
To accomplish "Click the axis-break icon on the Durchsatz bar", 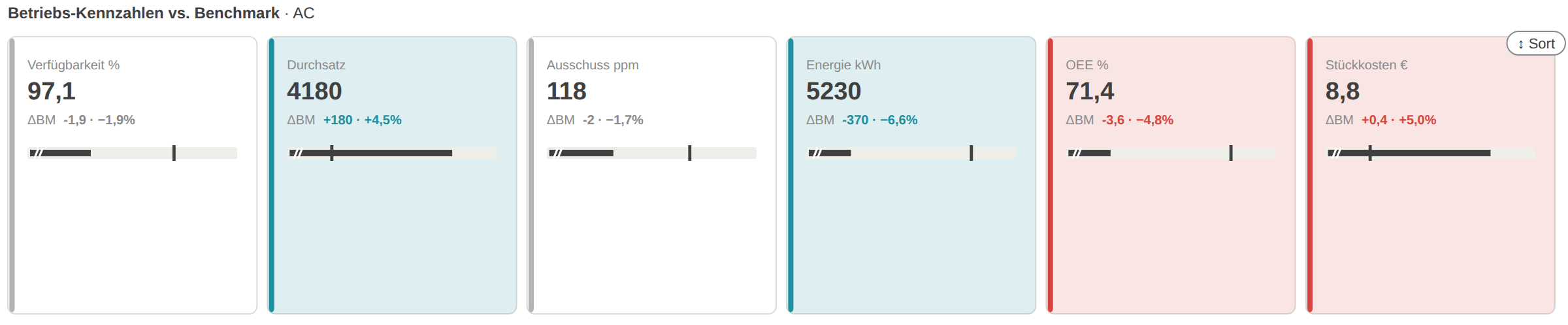I will coord(296,153).
